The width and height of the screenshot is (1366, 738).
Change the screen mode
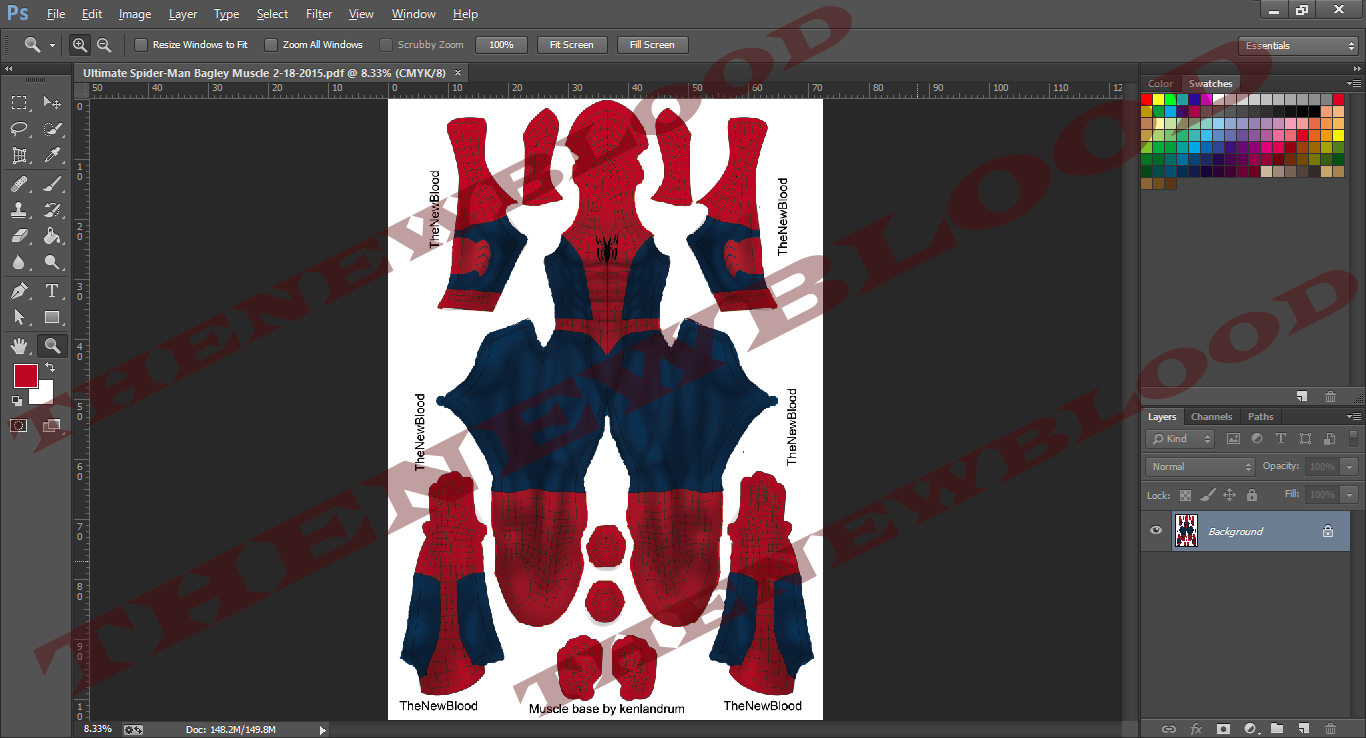[52, 425]
